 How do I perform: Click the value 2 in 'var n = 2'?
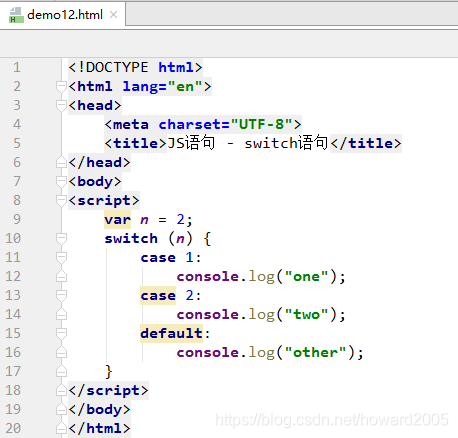[180, 220]
